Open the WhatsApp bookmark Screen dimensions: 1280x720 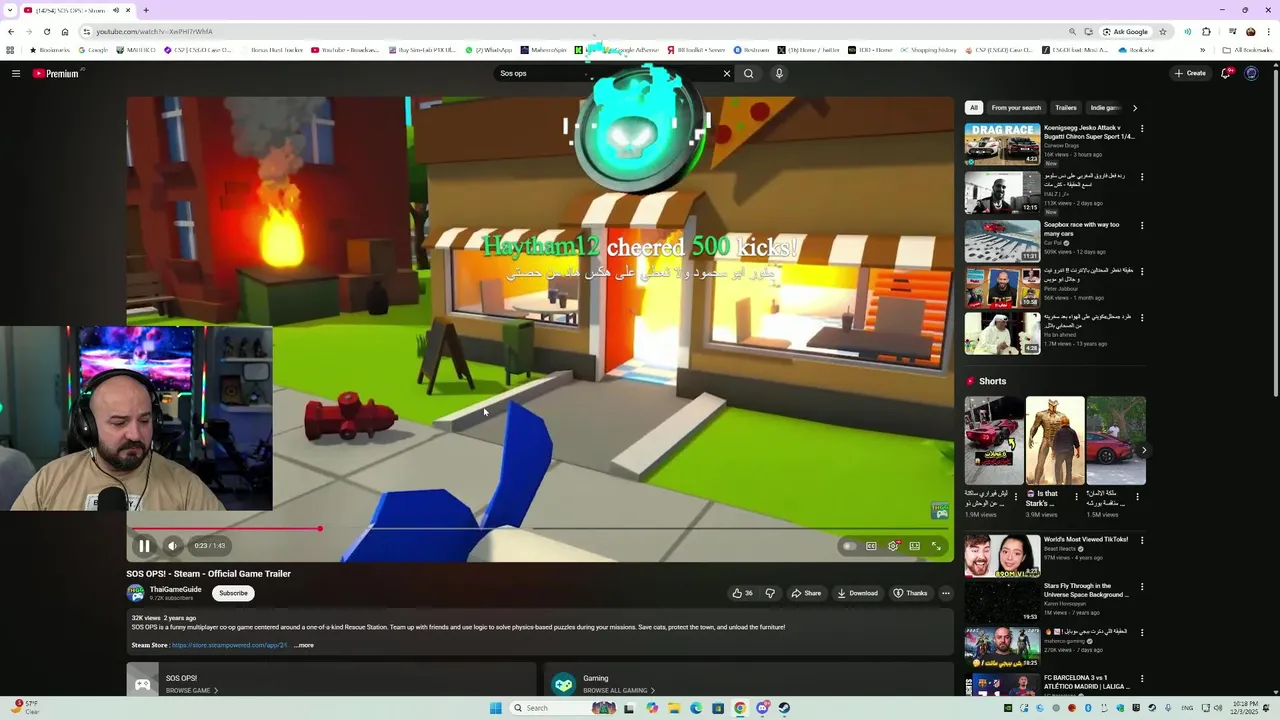click(489, 50)
